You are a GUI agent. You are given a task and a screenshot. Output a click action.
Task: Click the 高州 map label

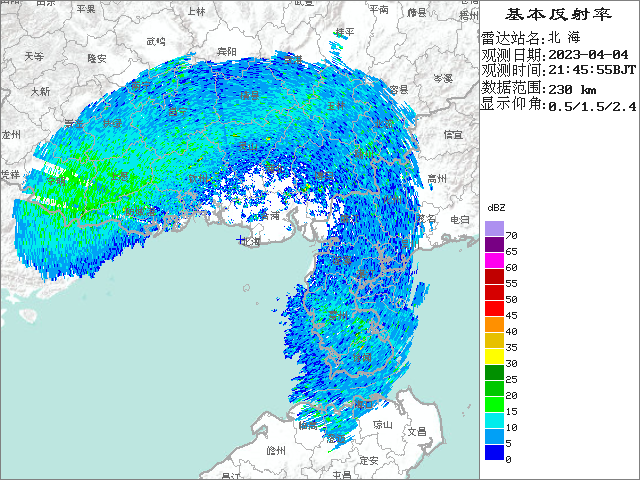point(437,178)
